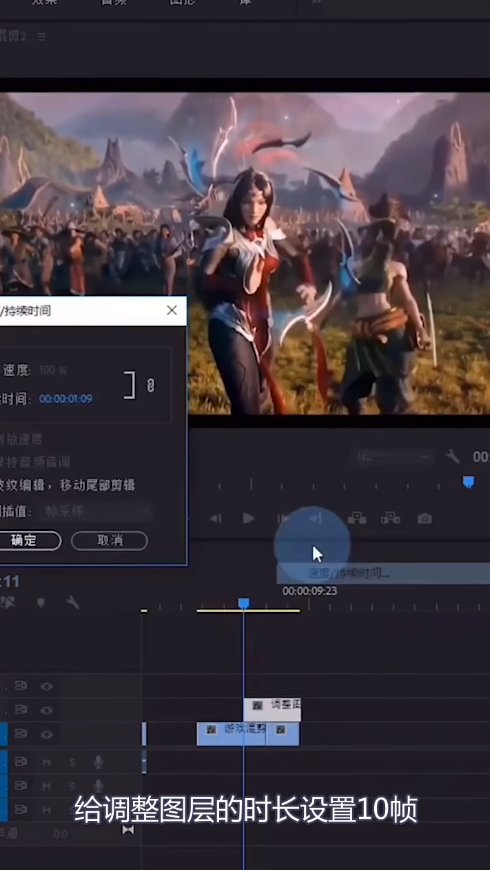Click the Lift icon in program monitor
Viewport: 490px width, 870px height.
[356, 518]
